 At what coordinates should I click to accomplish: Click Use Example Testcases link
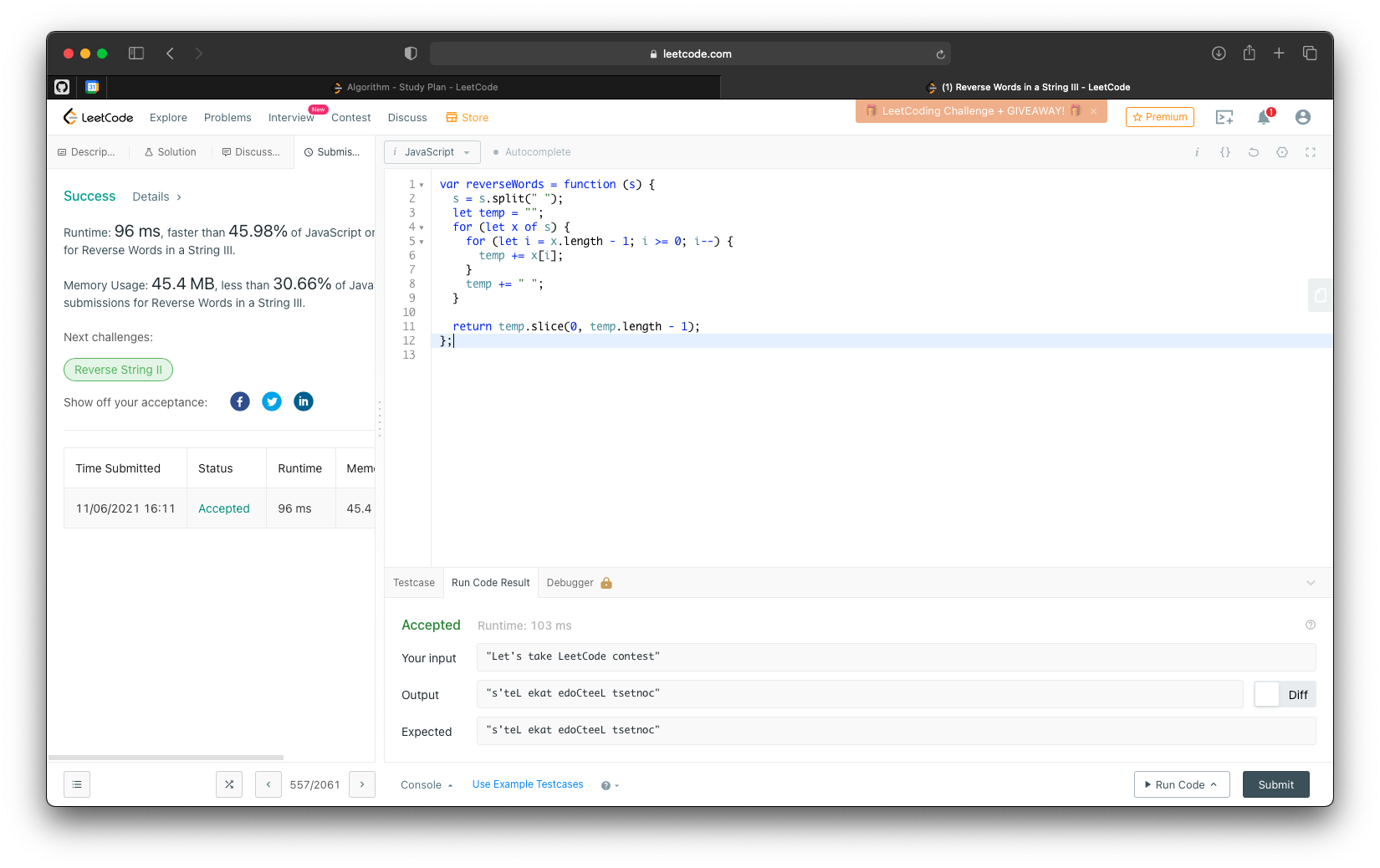pos(528,784)
